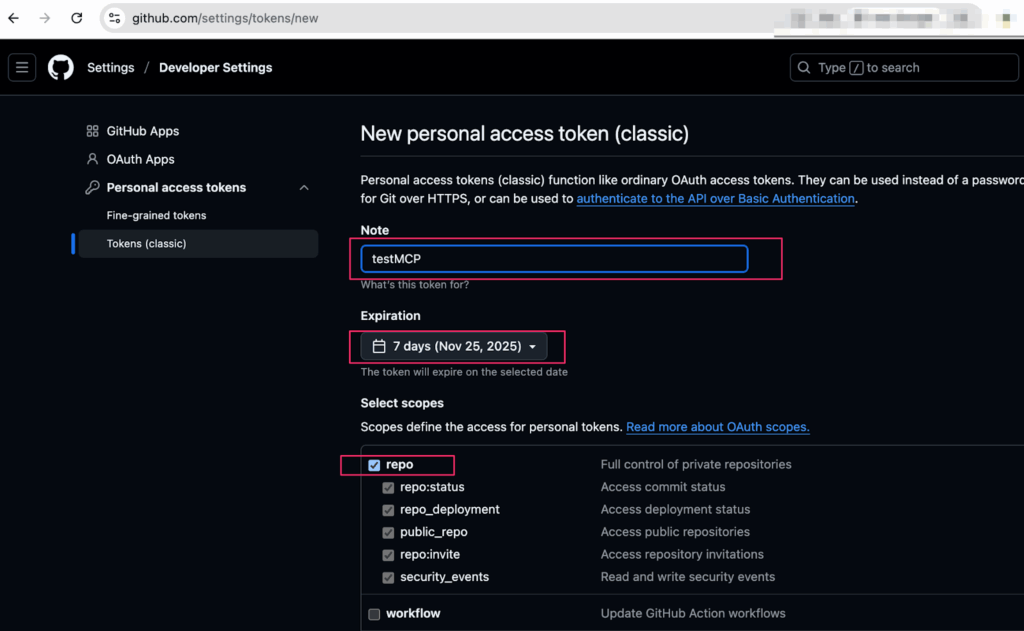Click the search magnifier icon
This screenshot has width=1024, height=631.
[804, 67]
